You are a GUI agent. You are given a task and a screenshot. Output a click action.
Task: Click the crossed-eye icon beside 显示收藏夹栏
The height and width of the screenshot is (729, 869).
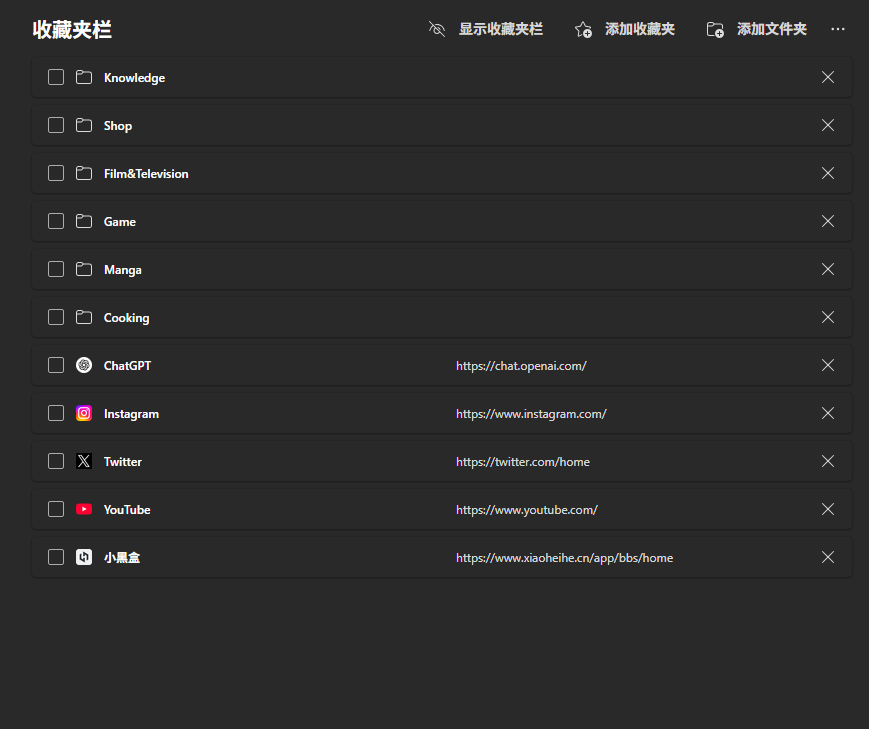[437, 29]
